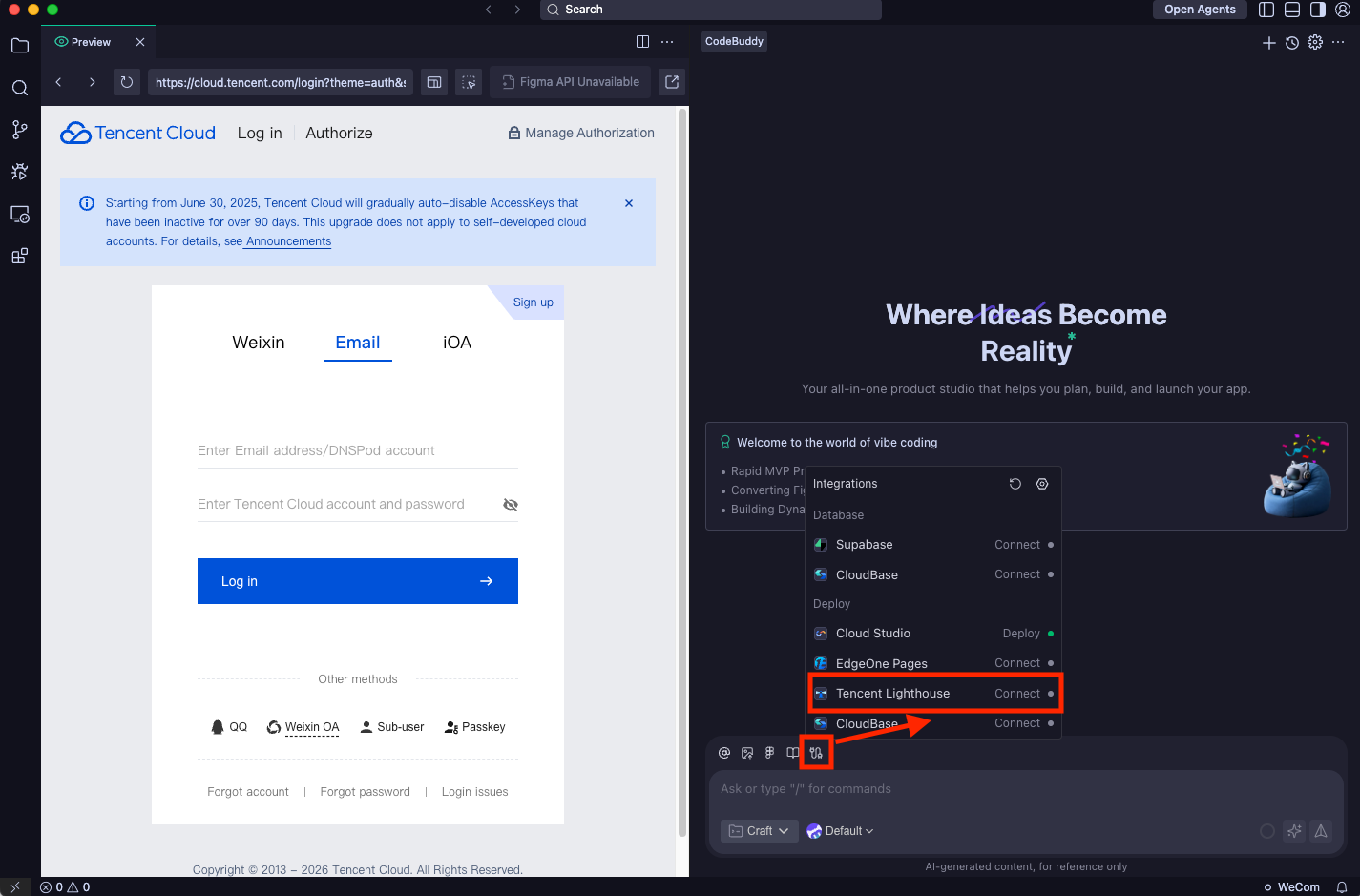Click the upload image icon in chat

pos(747,753)
